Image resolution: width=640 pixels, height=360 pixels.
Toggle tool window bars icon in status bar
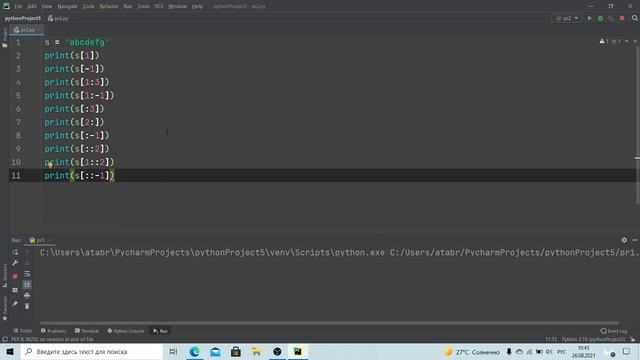tap(5, 339)
